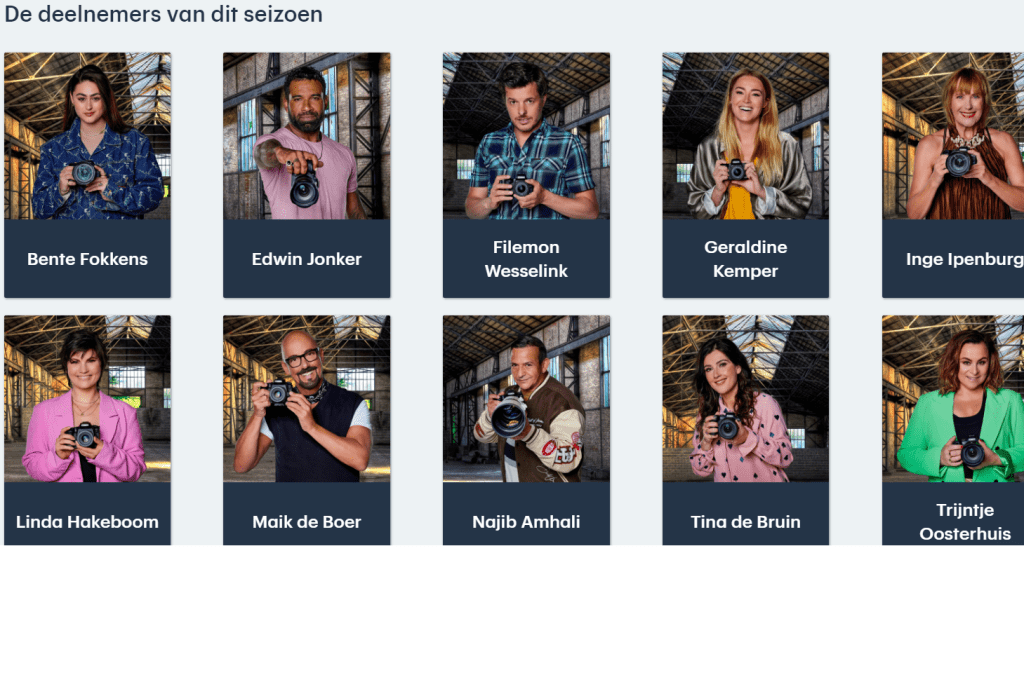This screenshot has height=682, width=1024.
Task: Click the Linda Hakeboom name label
Action: [x=88, y=522]
